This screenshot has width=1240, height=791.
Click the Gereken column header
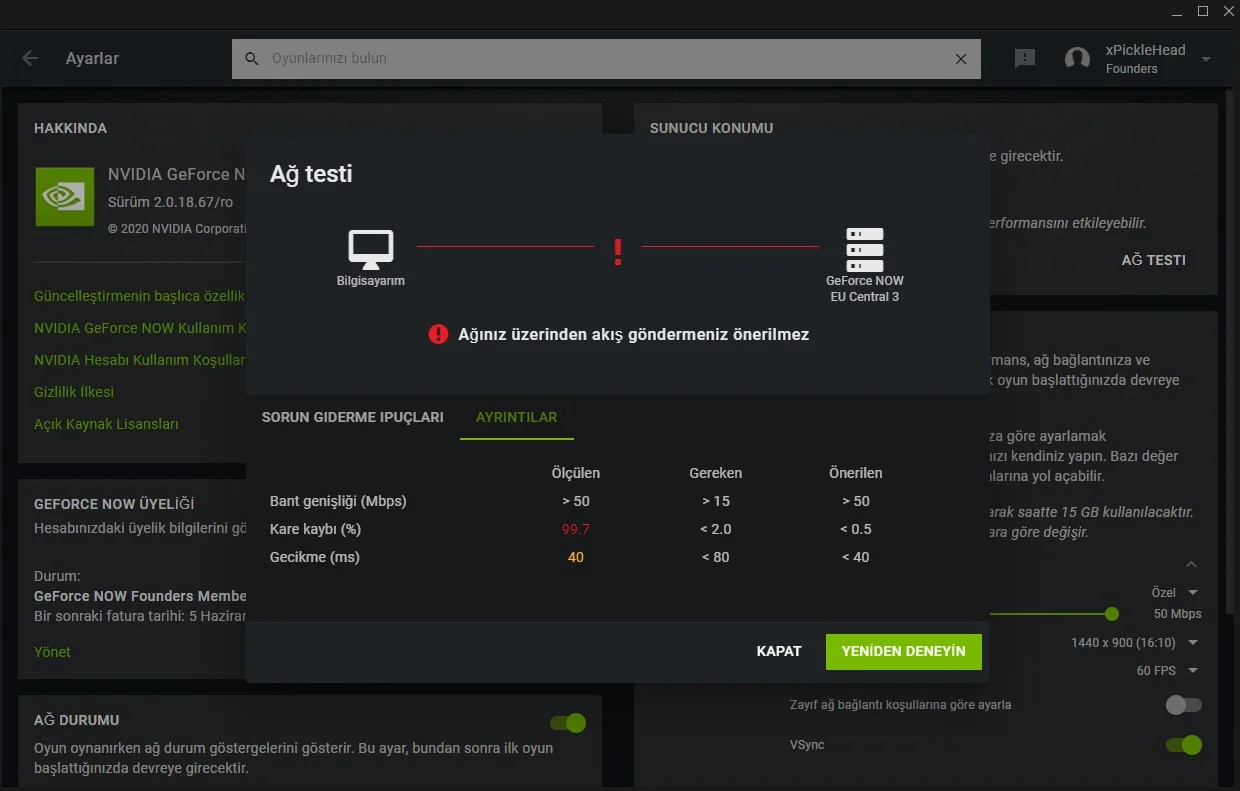tap(716, 473)
